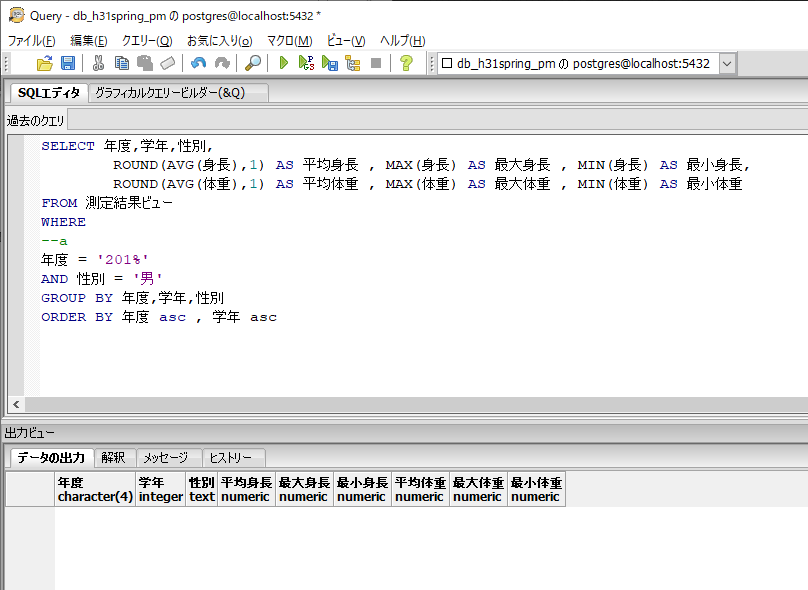This screenshot has height=590, width=808.
Task: Click the find magnifying glass icon
Action: pos(253,63)
